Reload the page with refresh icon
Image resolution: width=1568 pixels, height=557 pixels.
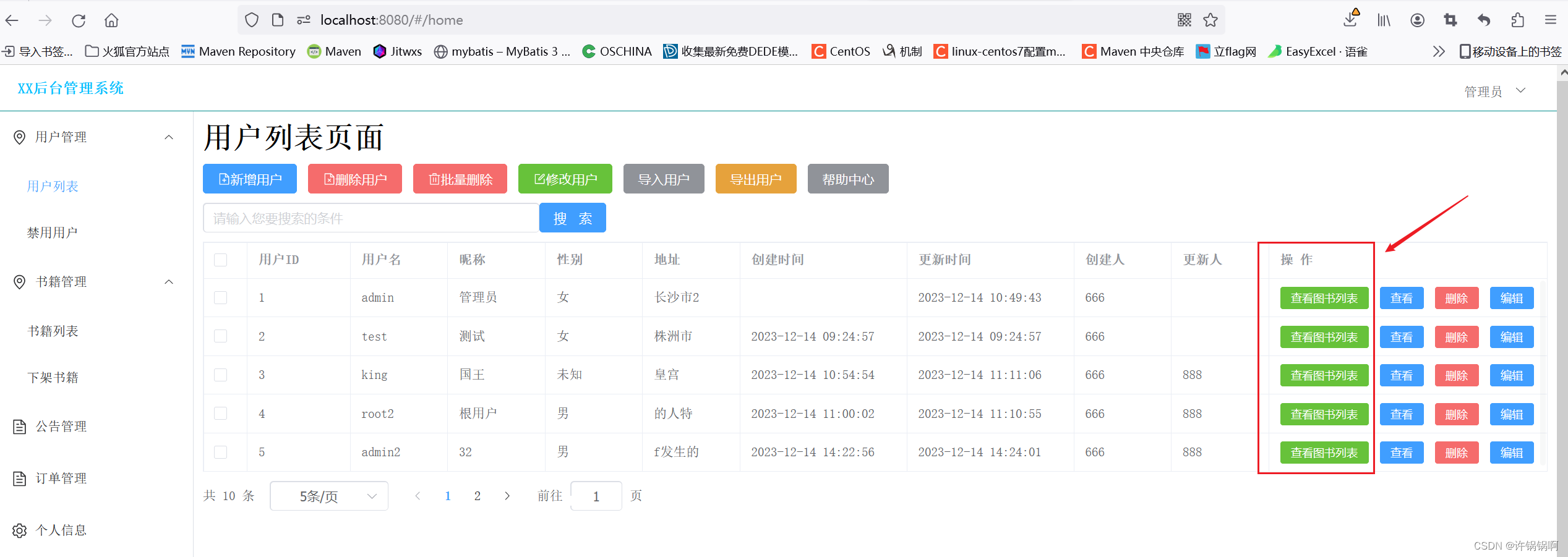[x=79, y=20]
